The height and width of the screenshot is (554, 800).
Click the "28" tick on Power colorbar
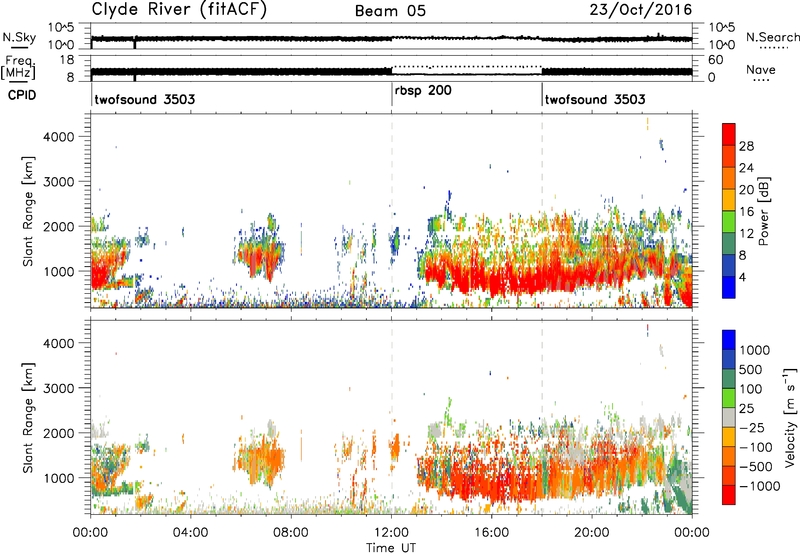point(746,146)
